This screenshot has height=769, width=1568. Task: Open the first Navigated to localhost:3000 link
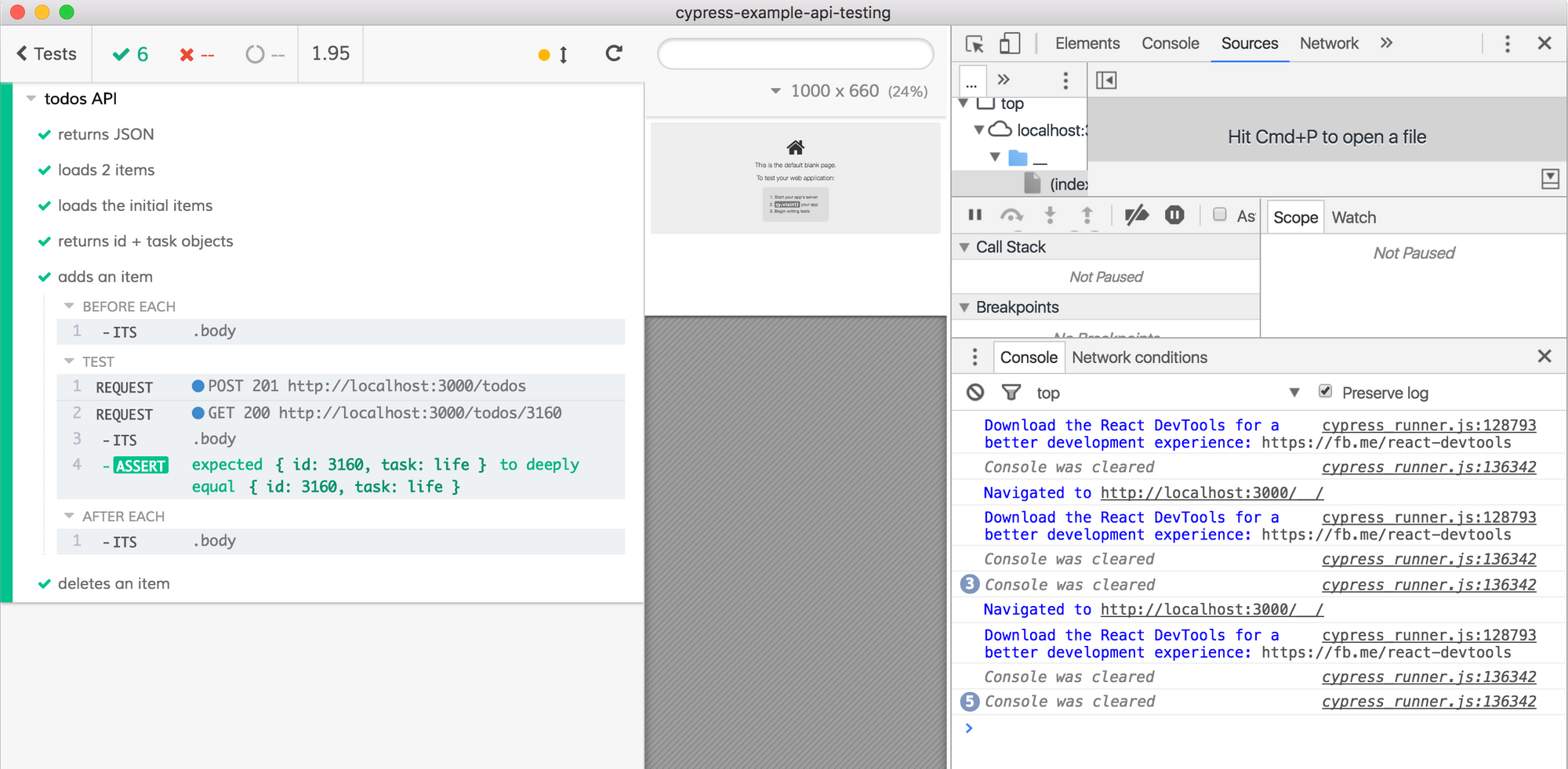click(1211, 492)
